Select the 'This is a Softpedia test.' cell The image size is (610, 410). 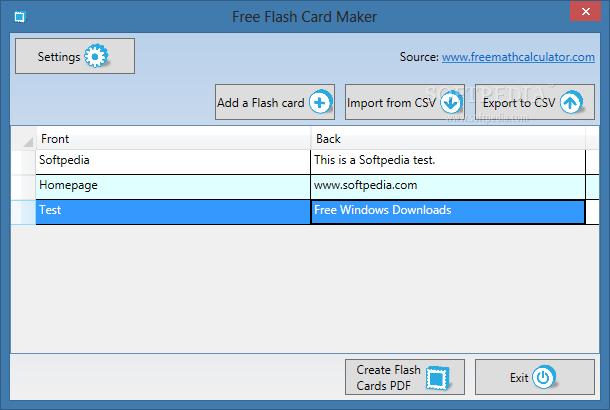click(x=448, y=162)
